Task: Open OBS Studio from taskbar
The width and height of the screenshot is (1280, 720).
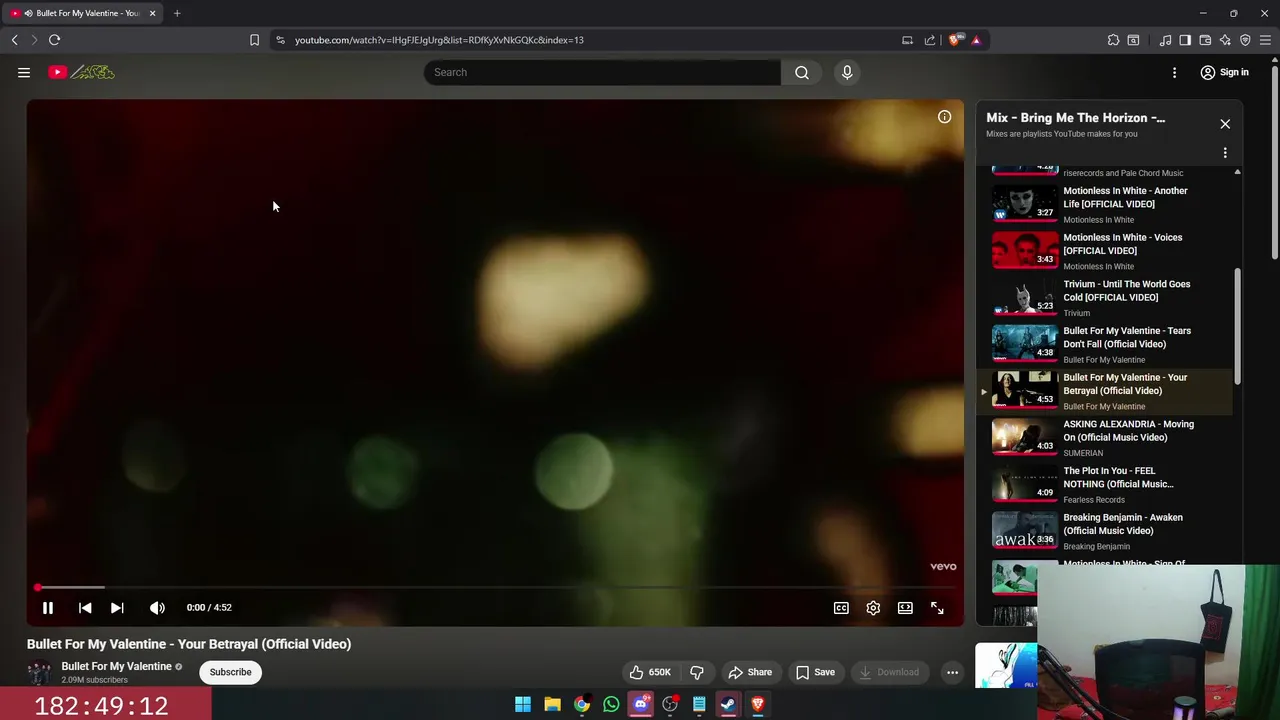Action: click(x=670, y=704)
